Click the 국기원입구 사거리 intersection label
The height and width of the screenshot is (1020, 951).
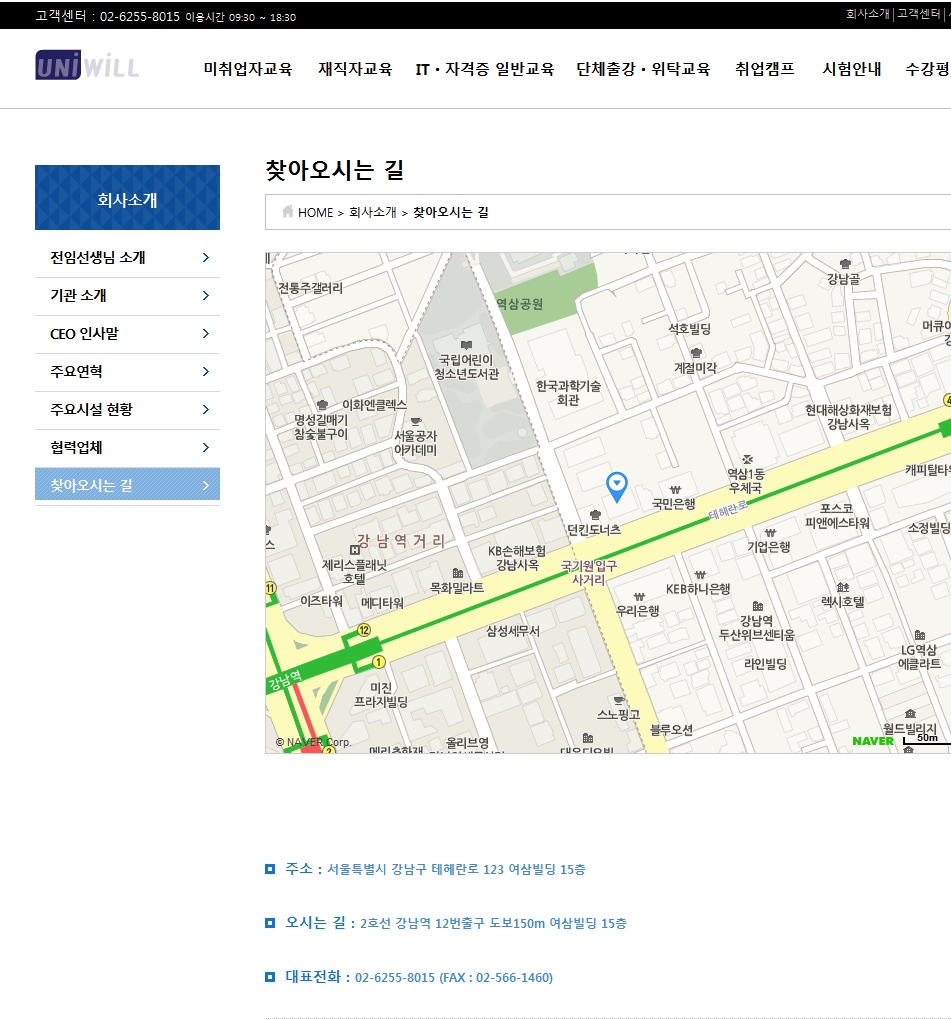[589, 572]
